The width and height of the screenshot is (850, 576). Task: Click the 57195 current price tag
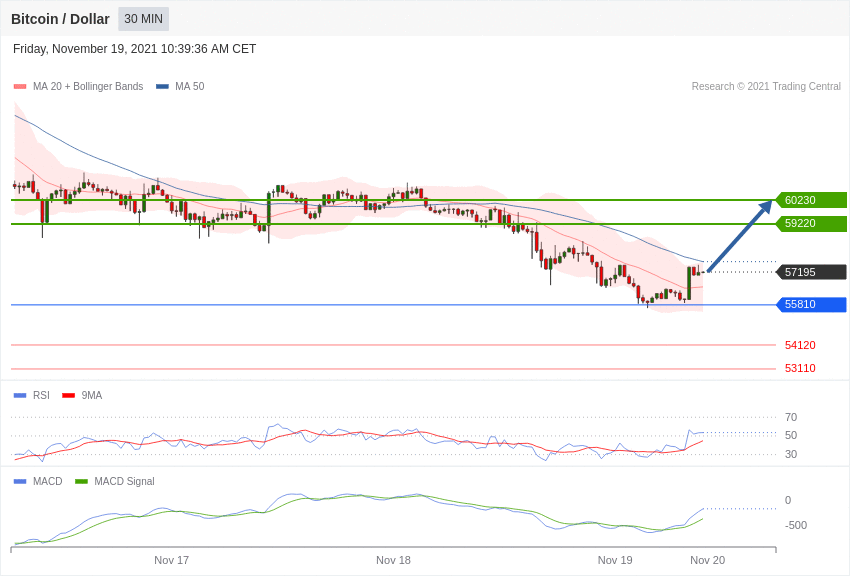(812, 272)
